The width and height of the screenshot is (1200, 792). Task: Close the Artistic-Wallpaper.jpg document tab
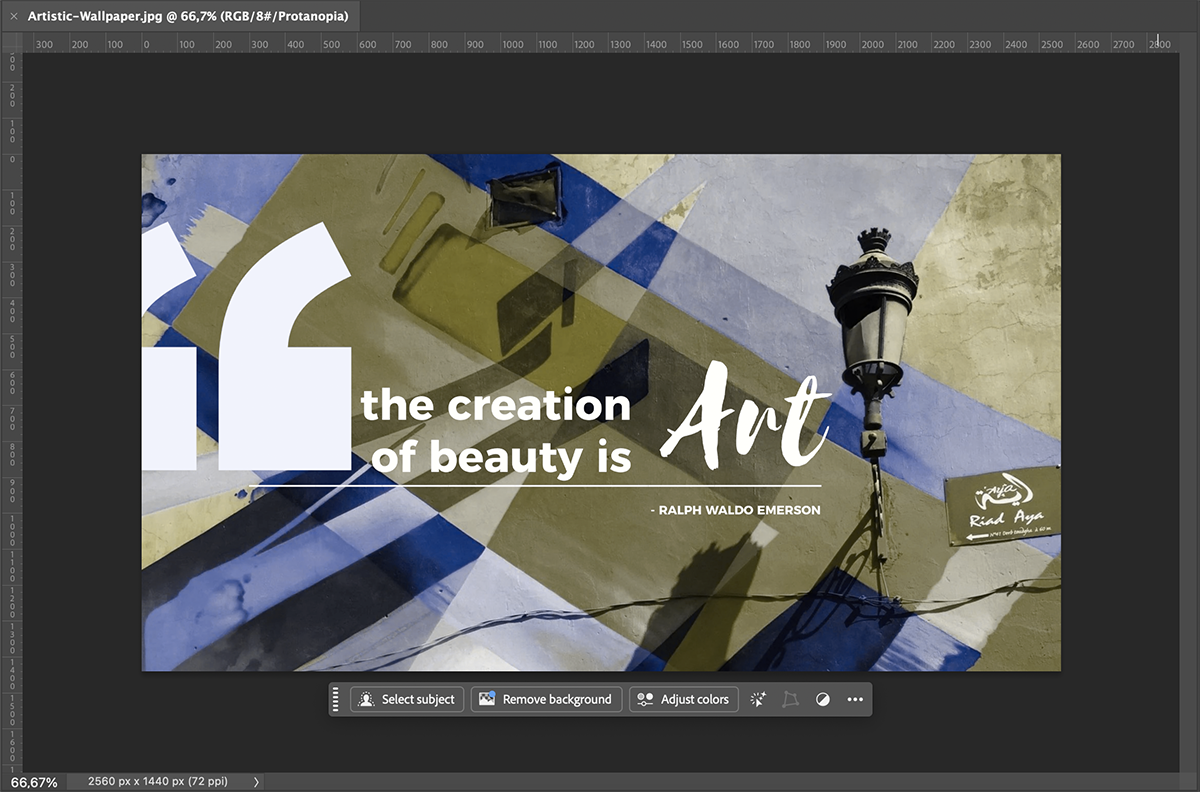(x=13, y=17)
